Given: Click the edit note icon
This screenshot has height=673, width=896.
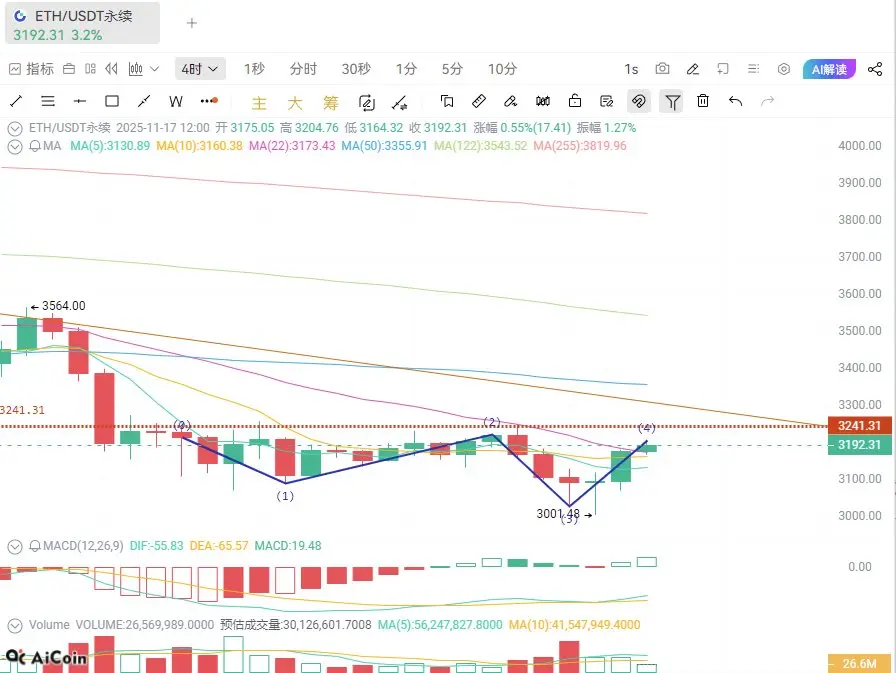Looking at the screenshot, I should [x=606, y=102].
